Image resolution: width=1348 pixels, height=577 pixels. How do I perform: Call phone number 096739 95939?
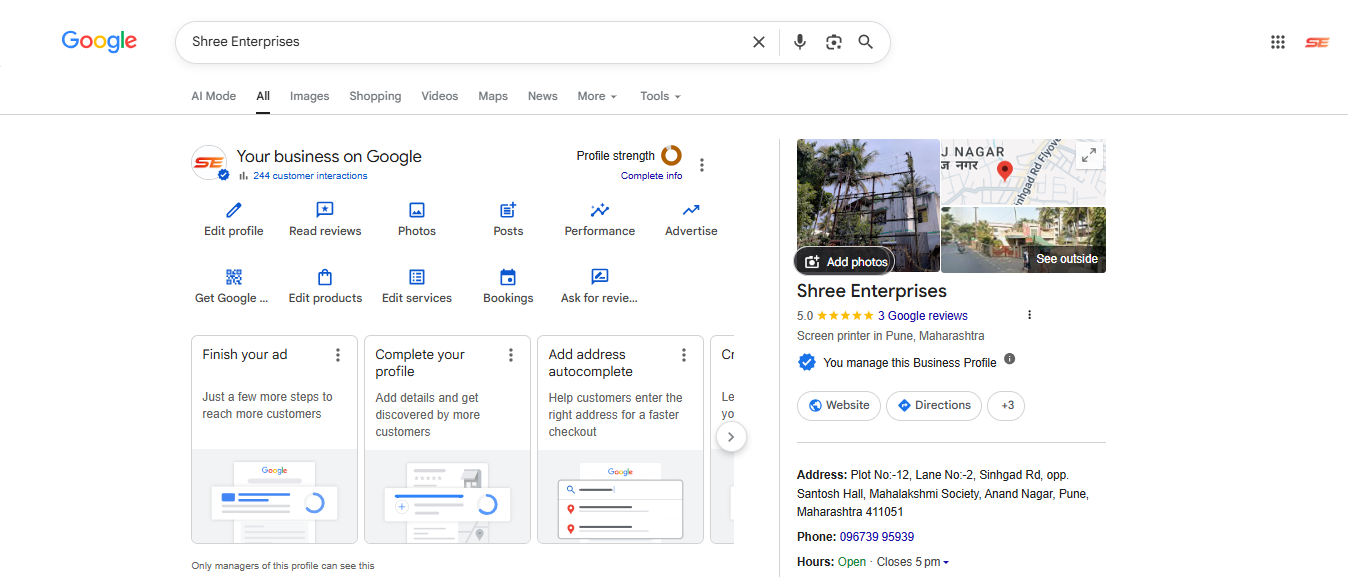(x=877, y=537)
